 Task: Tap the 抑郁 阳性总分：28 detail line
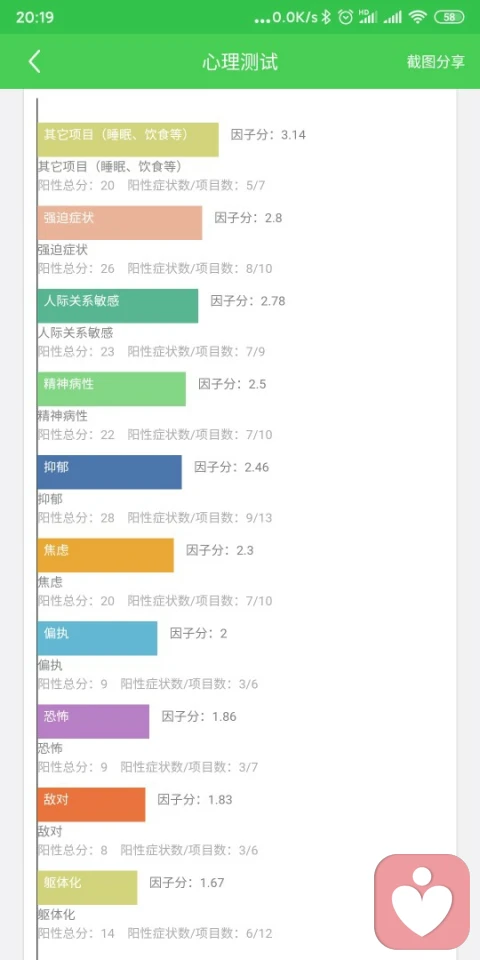155,518
